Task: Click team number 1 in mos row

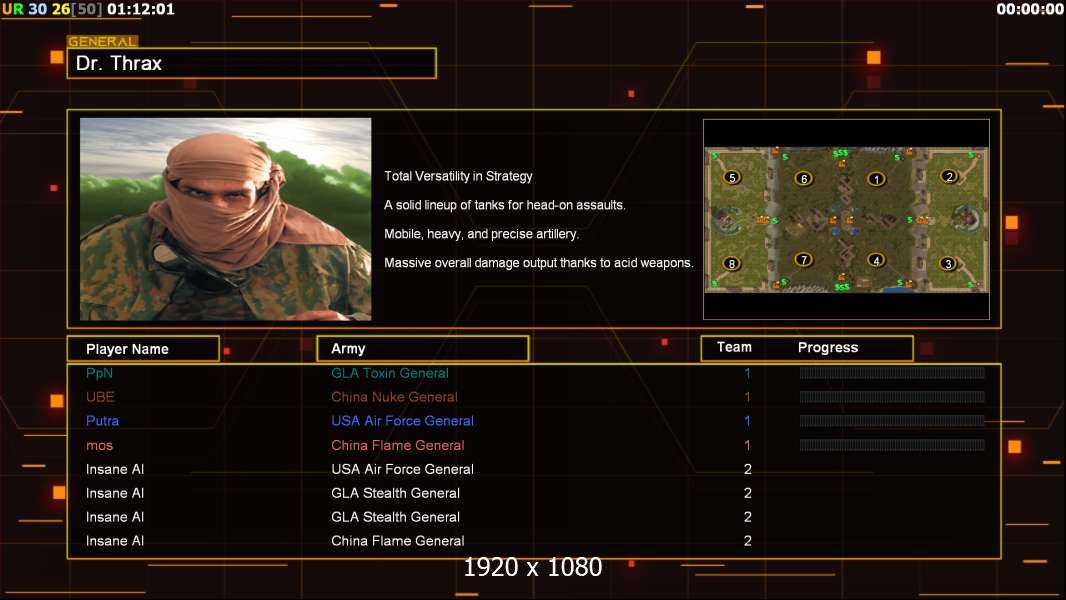Action: click(747, 445)
